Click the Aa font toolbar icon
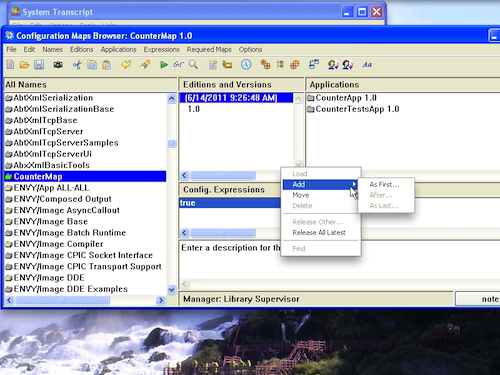The height and width of the screenshot is (375, 500). (x=367, y=65)
